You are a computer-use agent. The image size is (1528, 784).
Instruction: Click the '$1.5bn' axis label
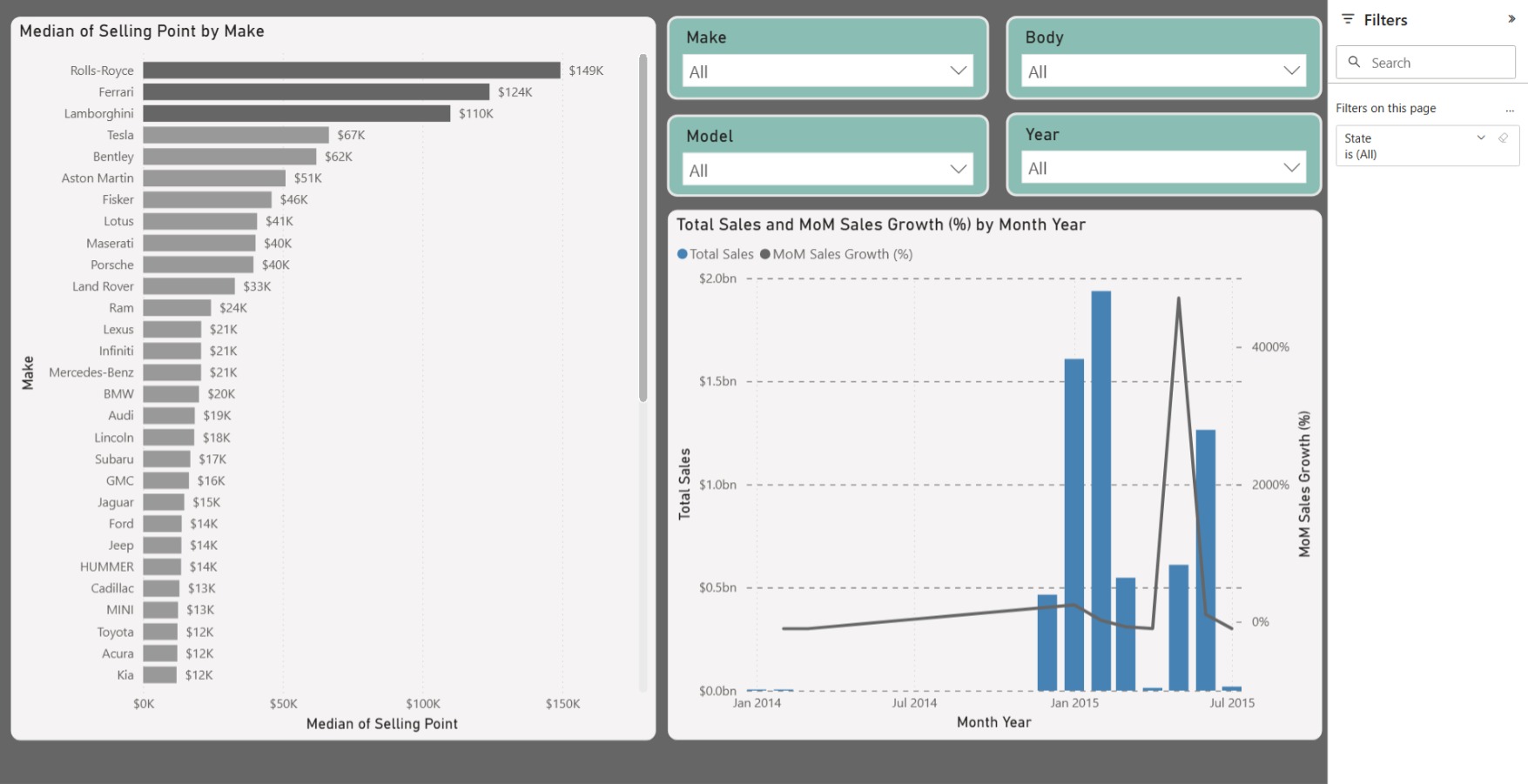(717, 381)
